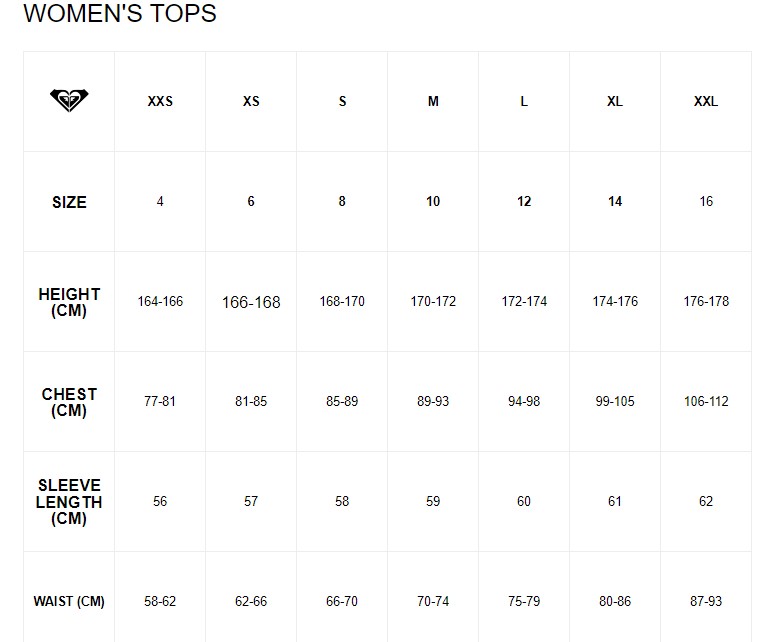Select the 87-93 waist cell

pos(706,602)
